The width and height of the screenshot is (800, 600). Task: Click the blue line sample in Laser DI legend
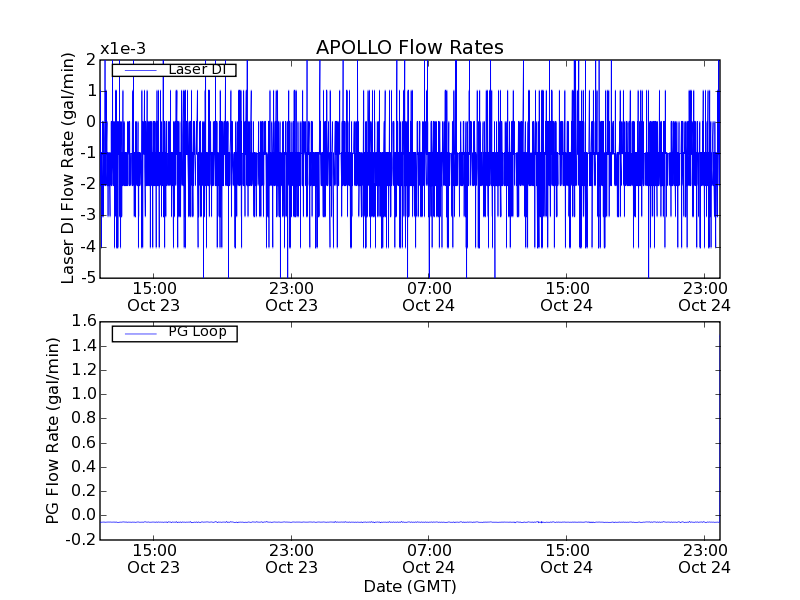[138, 70]
